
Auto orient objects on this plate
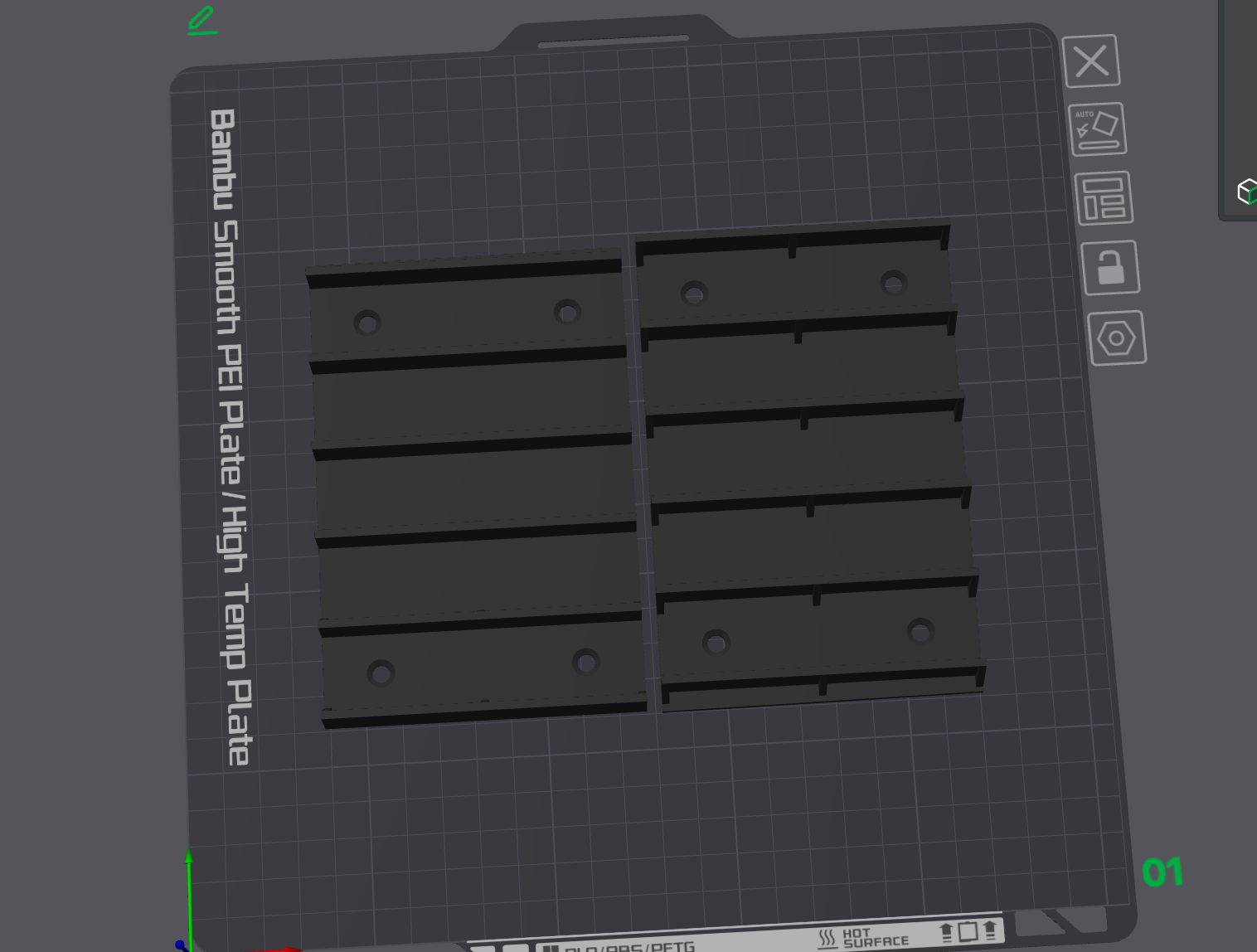click(1097, 129)
